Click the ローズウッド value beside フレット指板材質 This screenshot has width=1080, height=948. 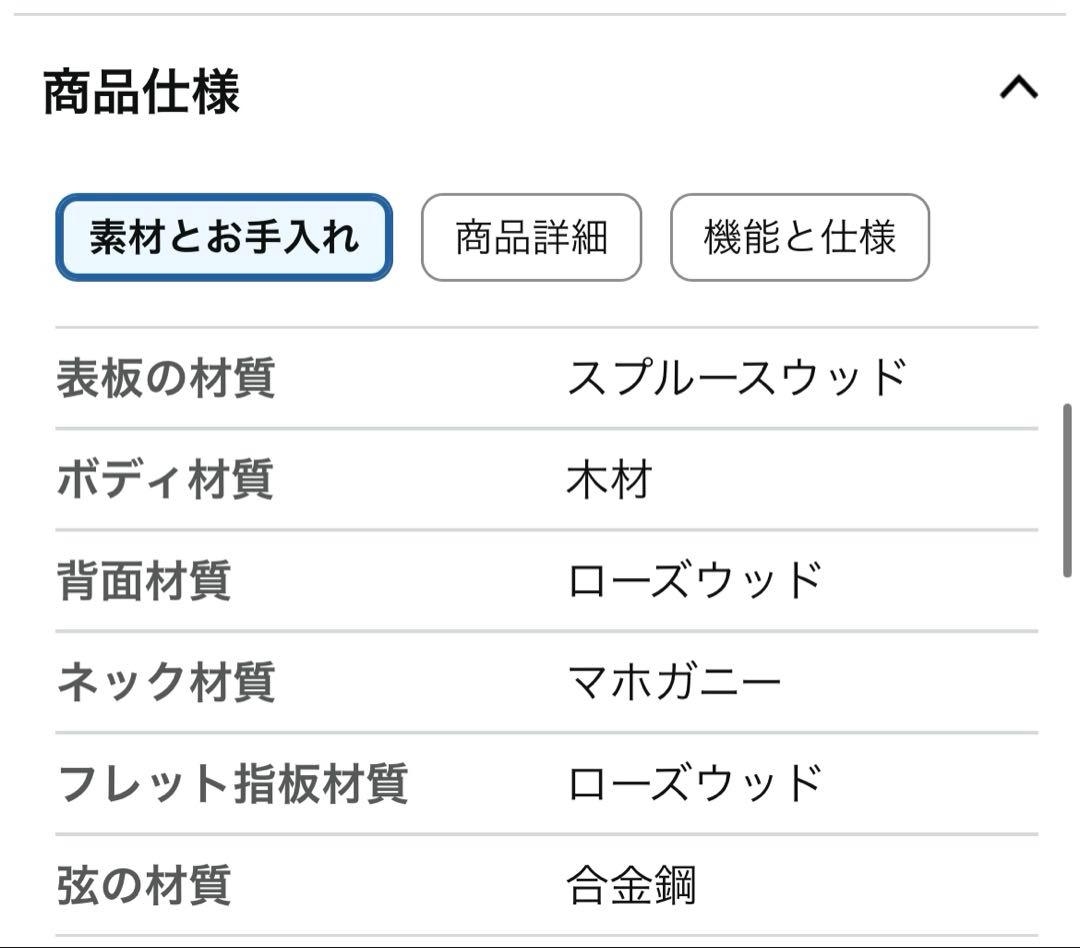tap(694, 783)
